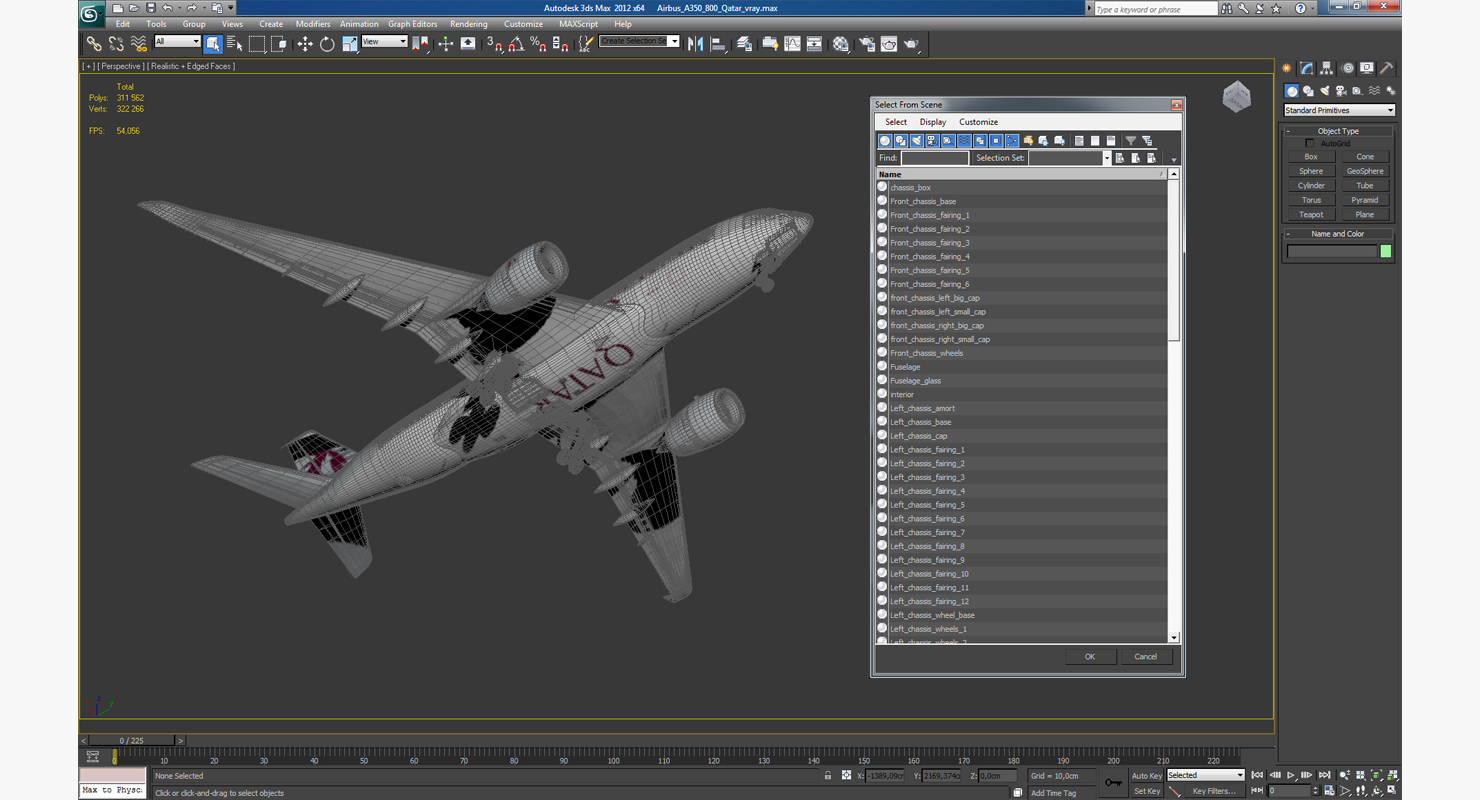Open the Rendering menu
1480x800 pixels.
tap(469, 24)
